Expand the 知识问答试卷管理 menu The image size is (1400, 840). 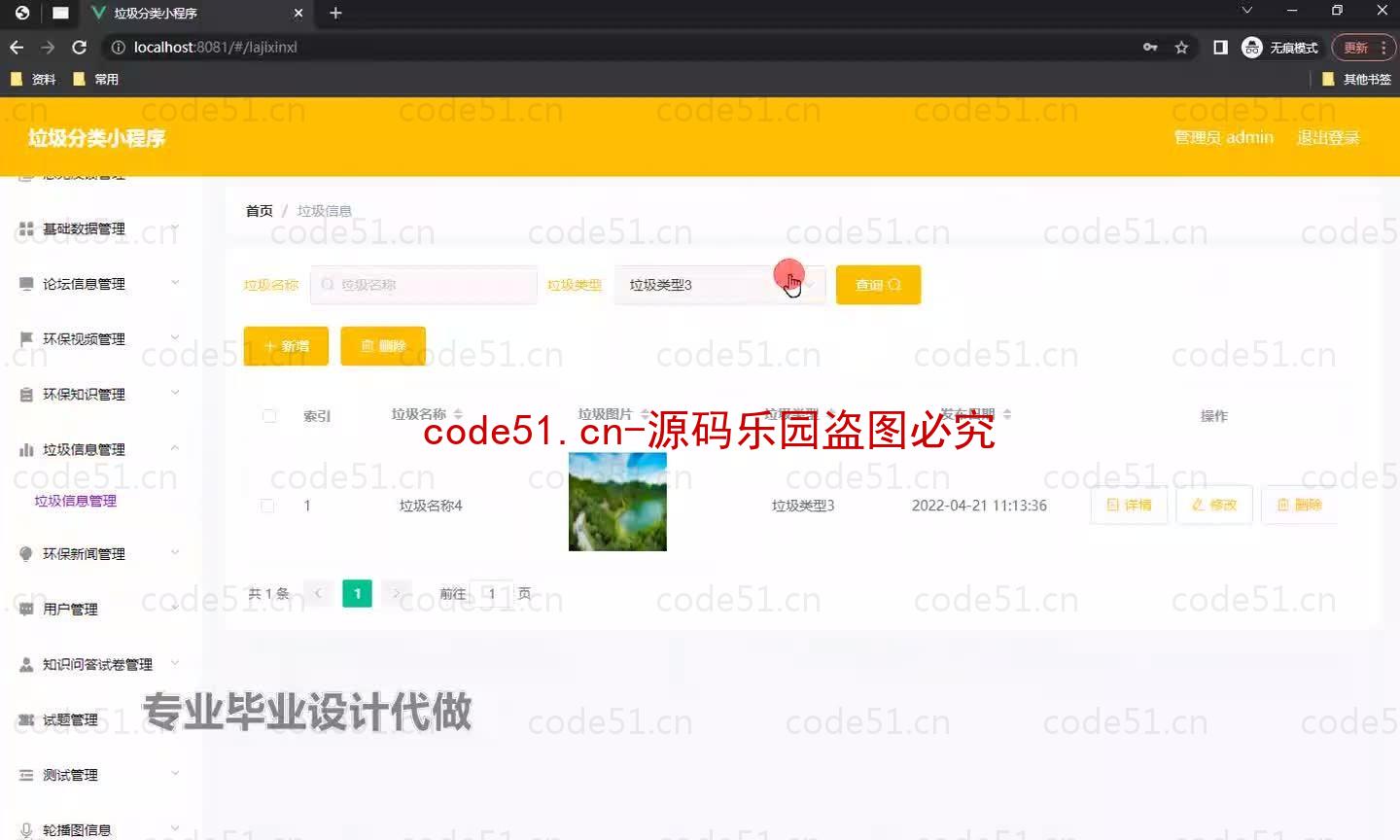pyautogui.click(x=175, y=663)
